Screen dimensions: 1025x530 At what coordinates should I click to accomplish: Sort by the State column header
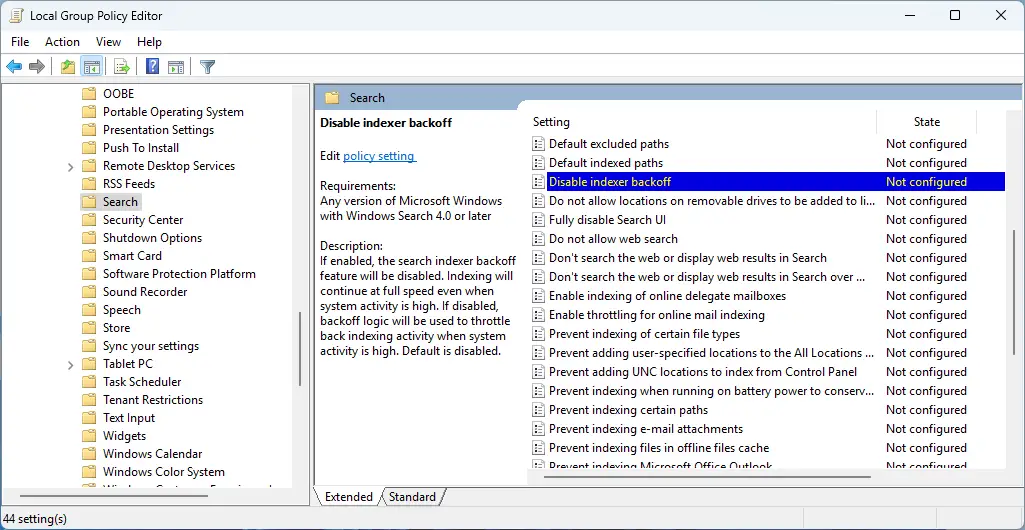pos(926,122)
